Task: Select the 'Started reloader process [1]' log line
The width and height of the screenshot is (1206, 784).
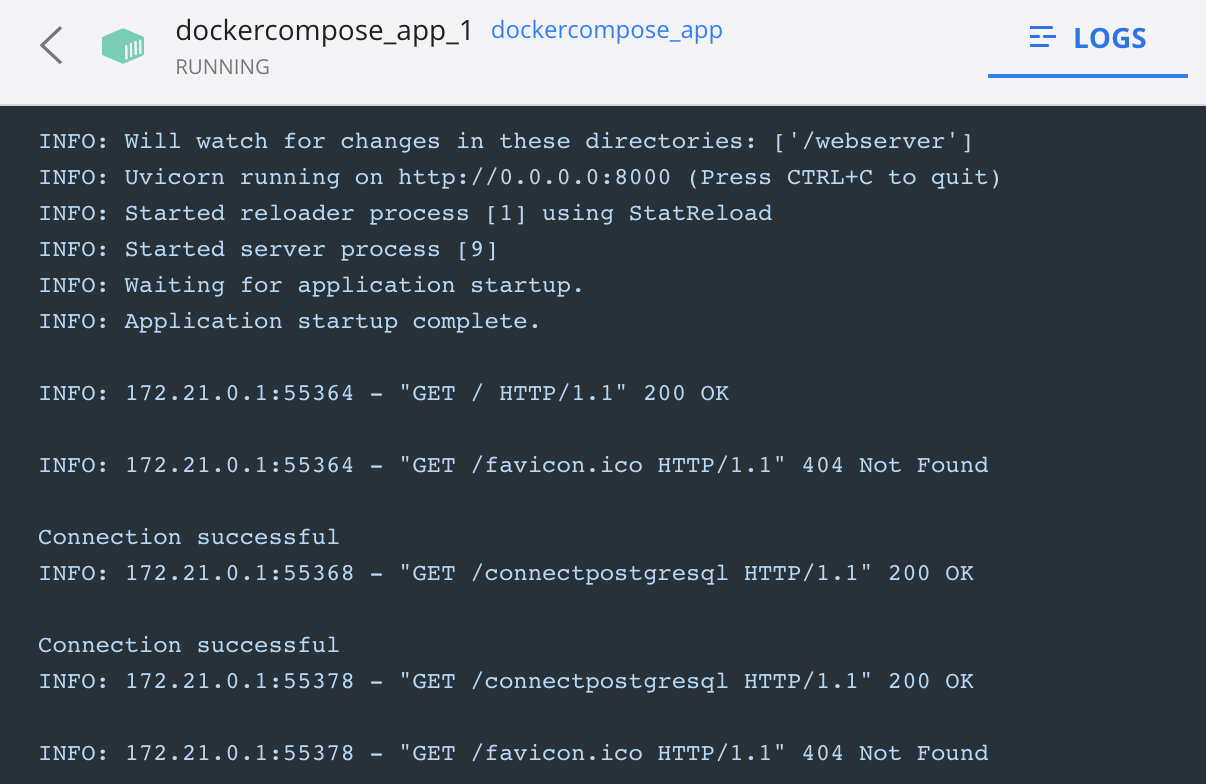Action: (405, 213)
